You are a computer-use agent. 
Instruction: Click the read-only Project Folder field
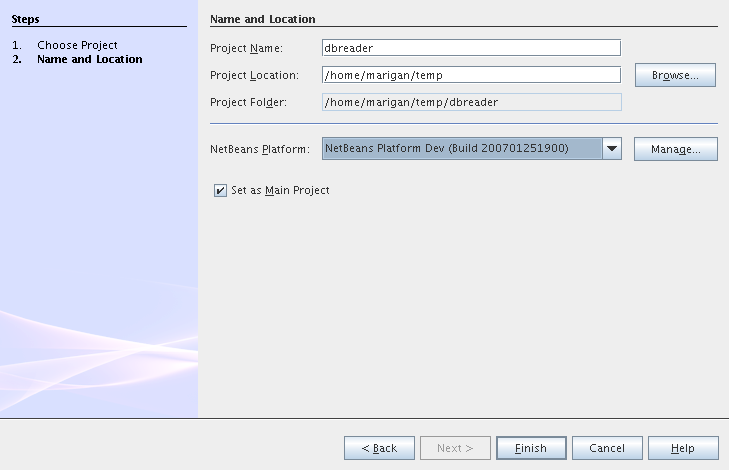click(471, 102)
